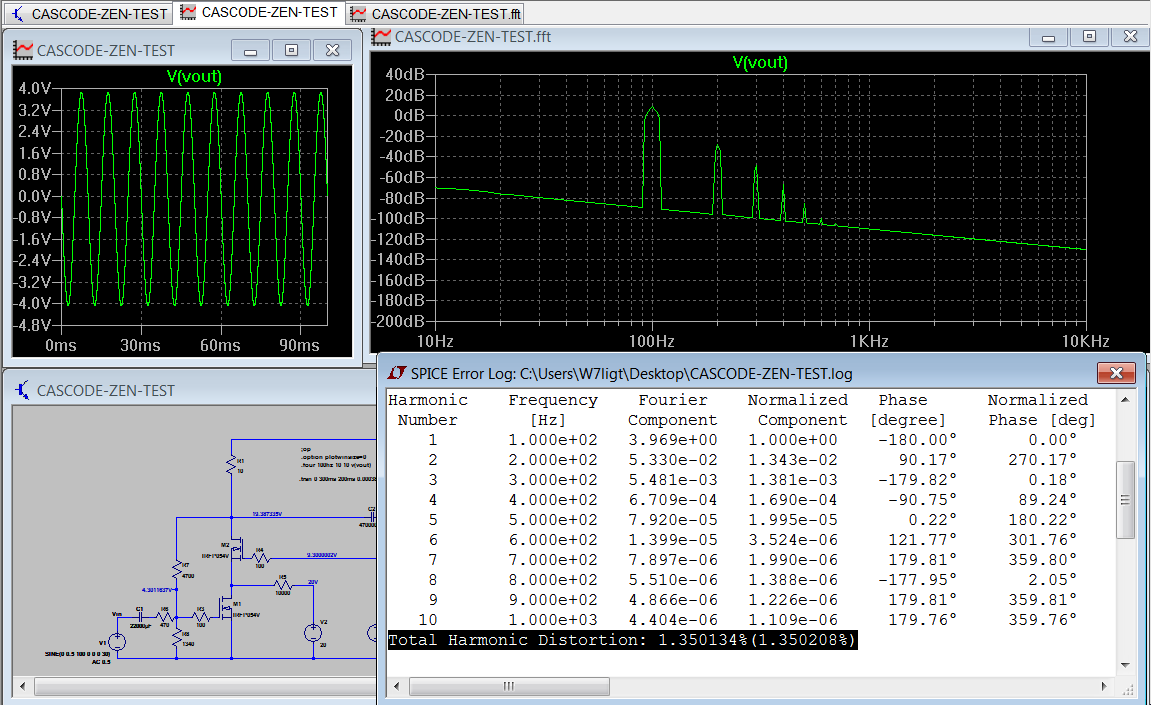The height and width of the screenshot is (705, 1151).
Task: Click the normalized component value 1.343e-02
Action: (x=793, y=460)
